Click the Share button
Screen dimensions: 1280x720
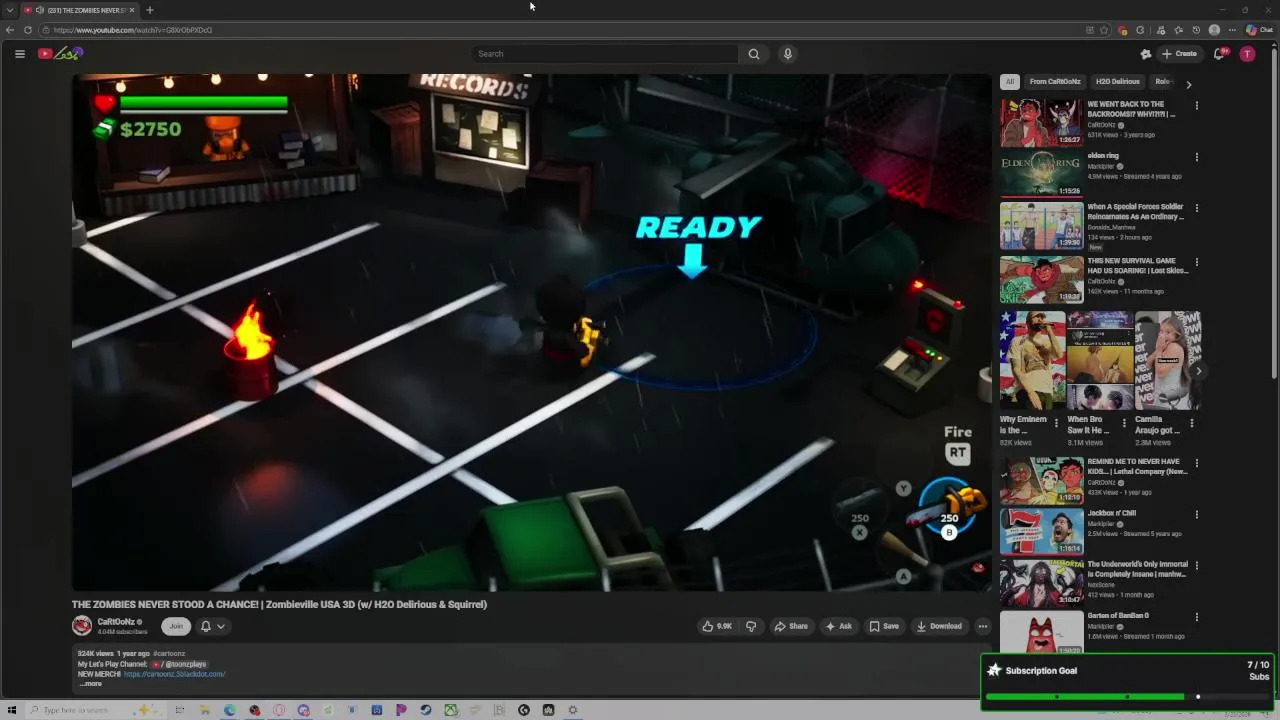point(791,626)
